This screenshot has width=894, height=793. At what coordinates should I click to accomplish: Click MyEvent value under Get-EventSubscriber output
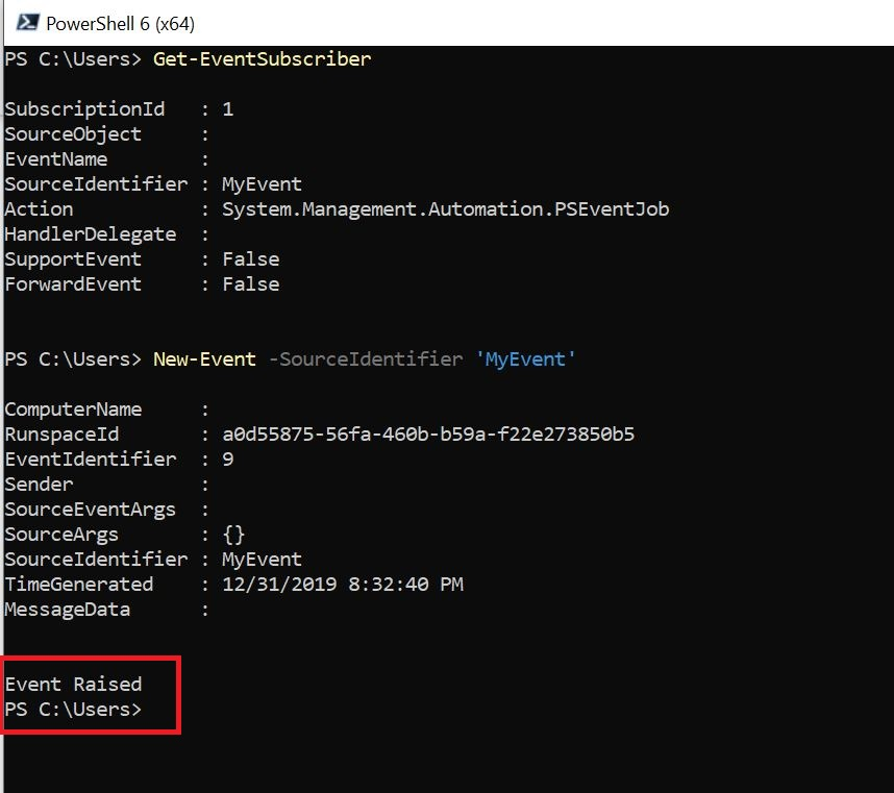click(262, 184)
